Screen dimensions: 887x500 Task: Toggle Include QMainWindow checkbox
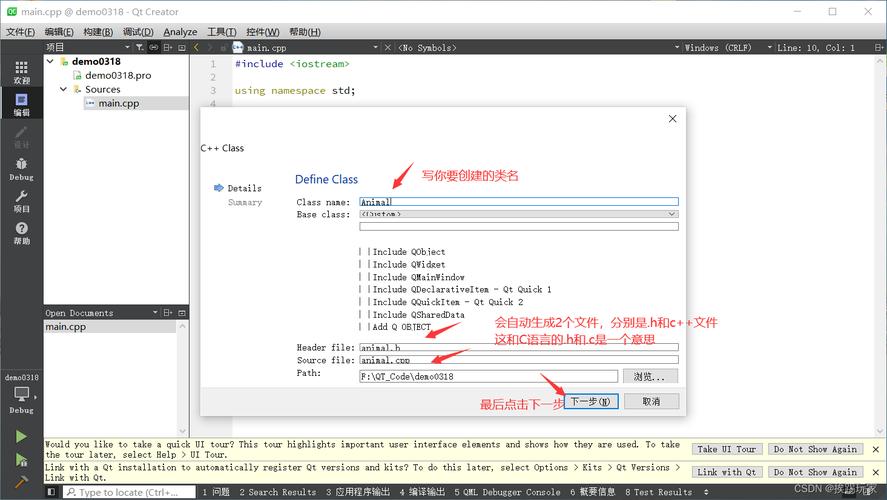(365, 277)
